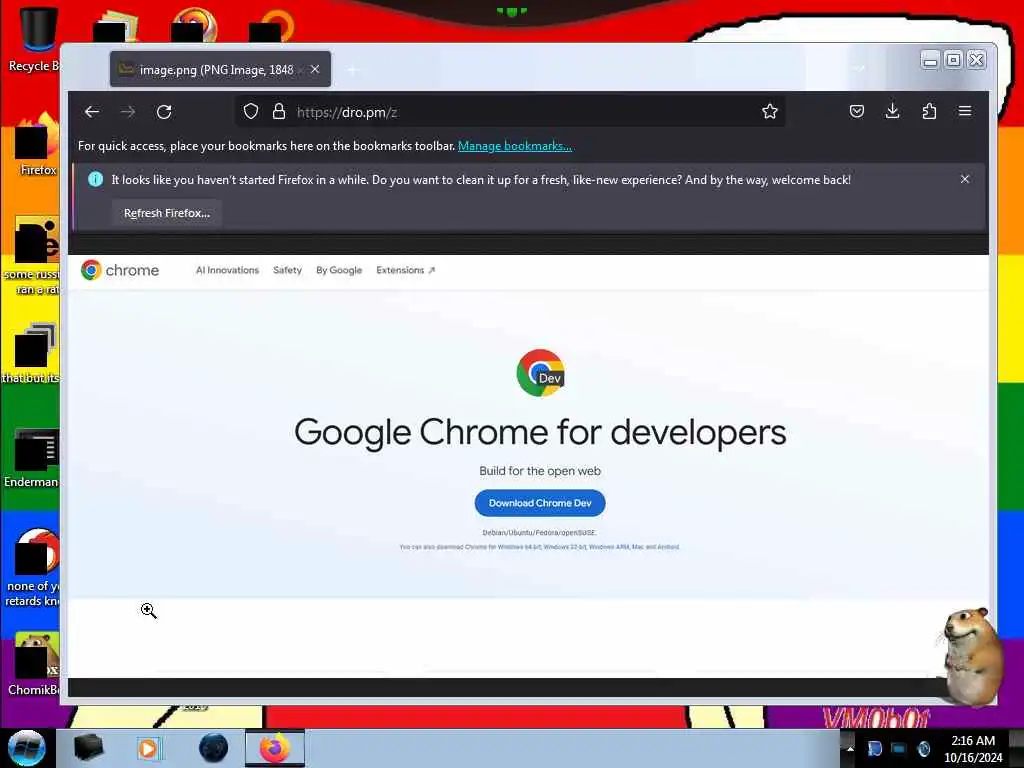The image size is (1024, 768).
Task: Click the dark globe taskbar icon
Action: pos(214,748)
